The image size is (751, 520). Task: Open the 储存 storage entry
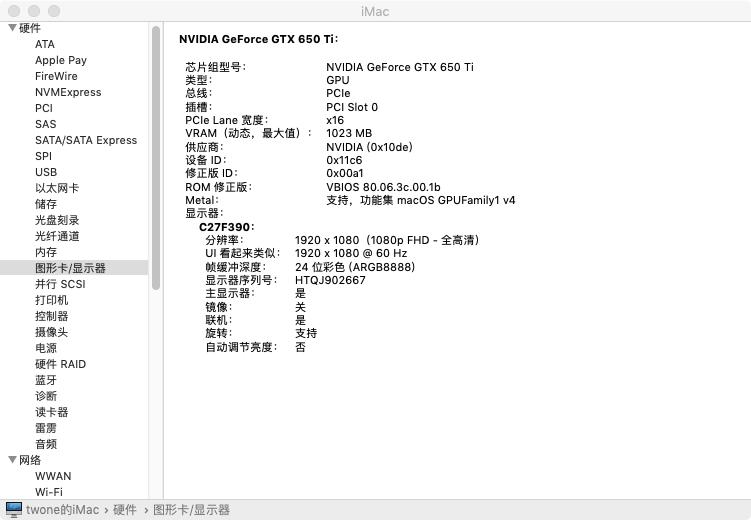[x=46, y=204]
